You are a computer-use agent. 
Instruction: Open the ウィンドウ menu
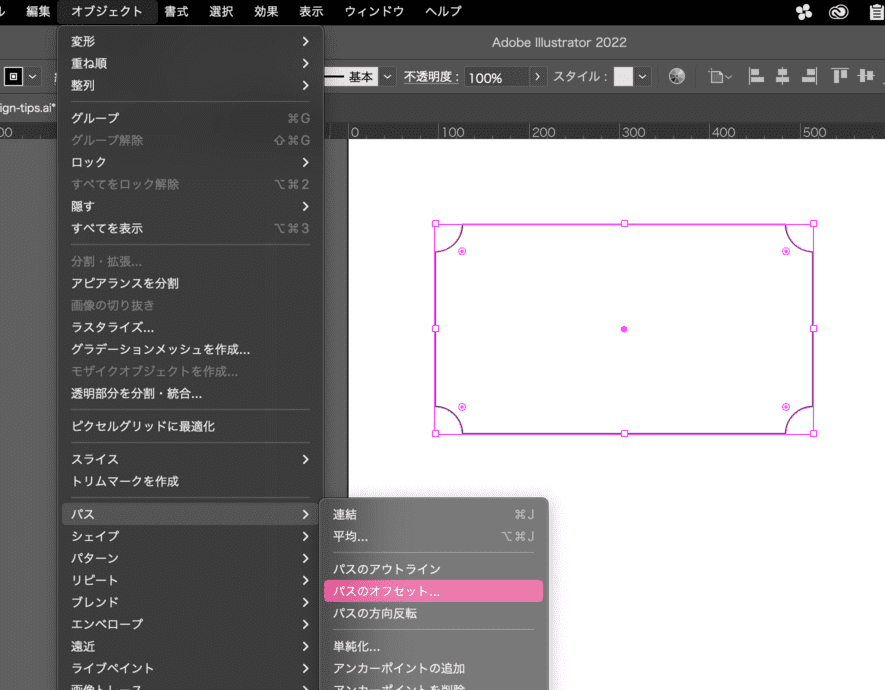[x=375, y=12]
